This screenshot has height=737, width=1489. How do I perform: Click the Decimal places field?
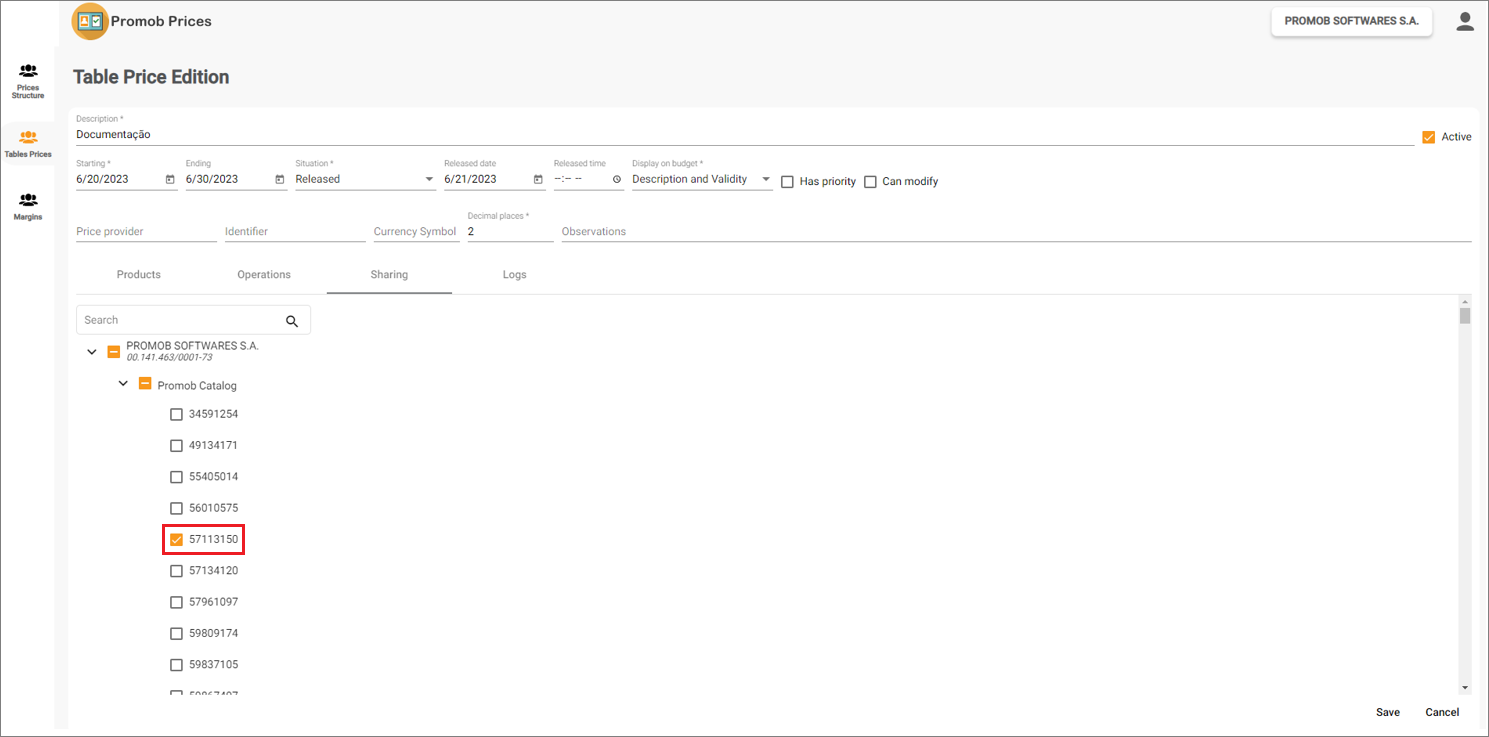click(x=510, y=232)
